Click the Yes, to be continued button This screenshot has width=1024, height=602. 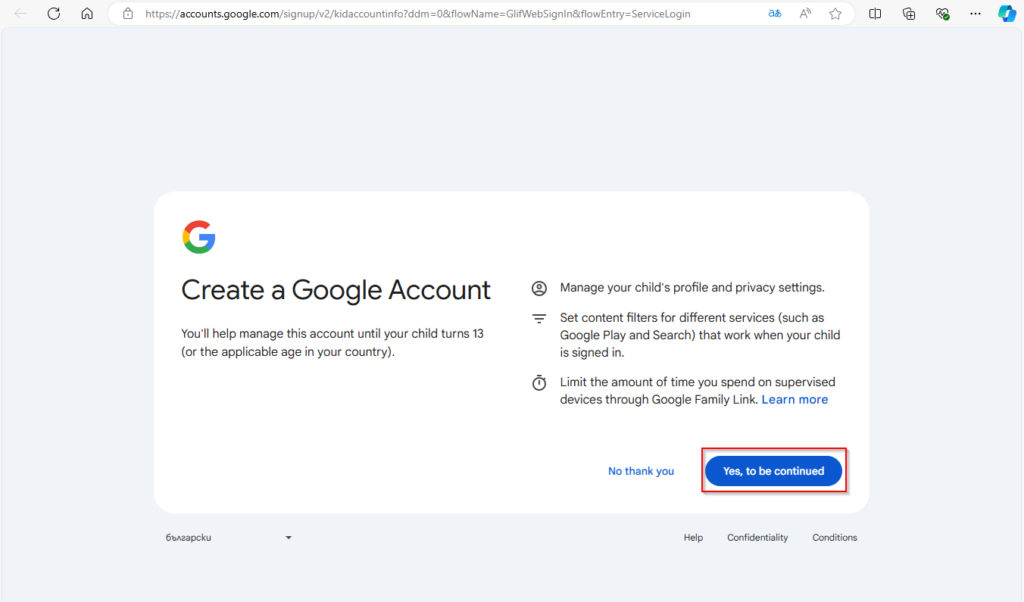pos(773,471)
